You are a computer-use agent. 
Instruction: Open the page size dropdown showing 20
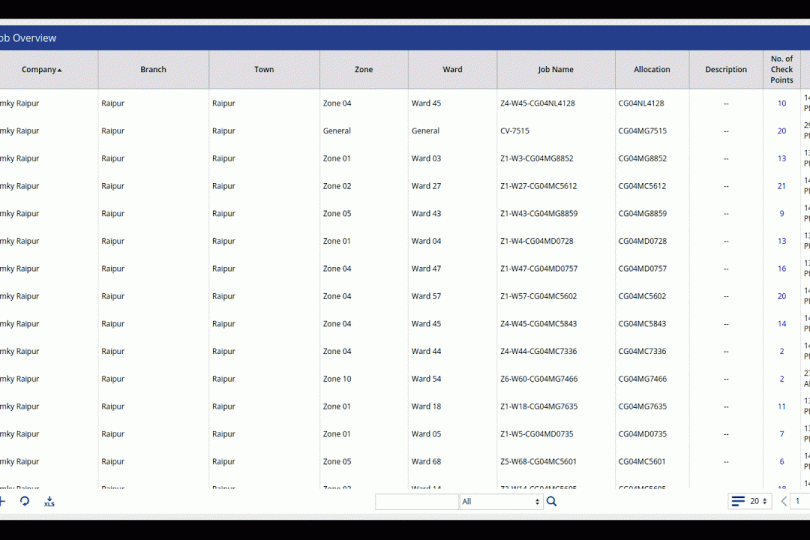[x=760, y=501]
